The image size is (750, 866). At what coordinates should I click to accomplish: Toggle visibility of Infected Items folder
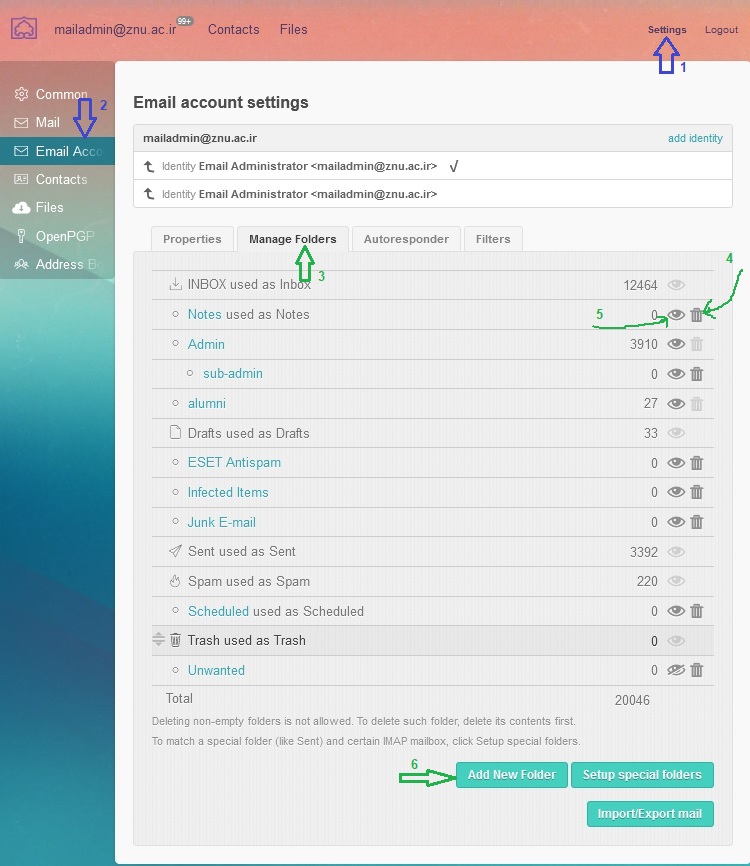pos(676,492)
